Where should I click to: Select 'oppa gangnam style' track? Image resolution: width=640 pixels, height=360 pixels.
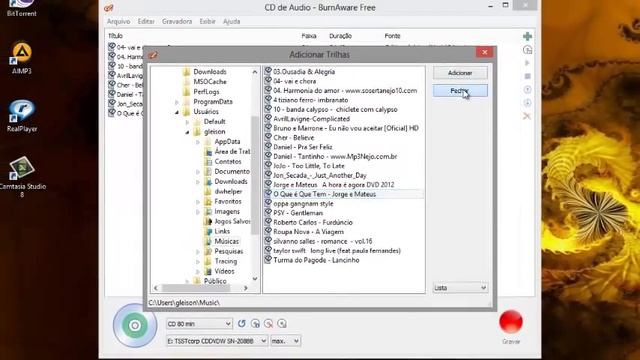pos(303,203)
